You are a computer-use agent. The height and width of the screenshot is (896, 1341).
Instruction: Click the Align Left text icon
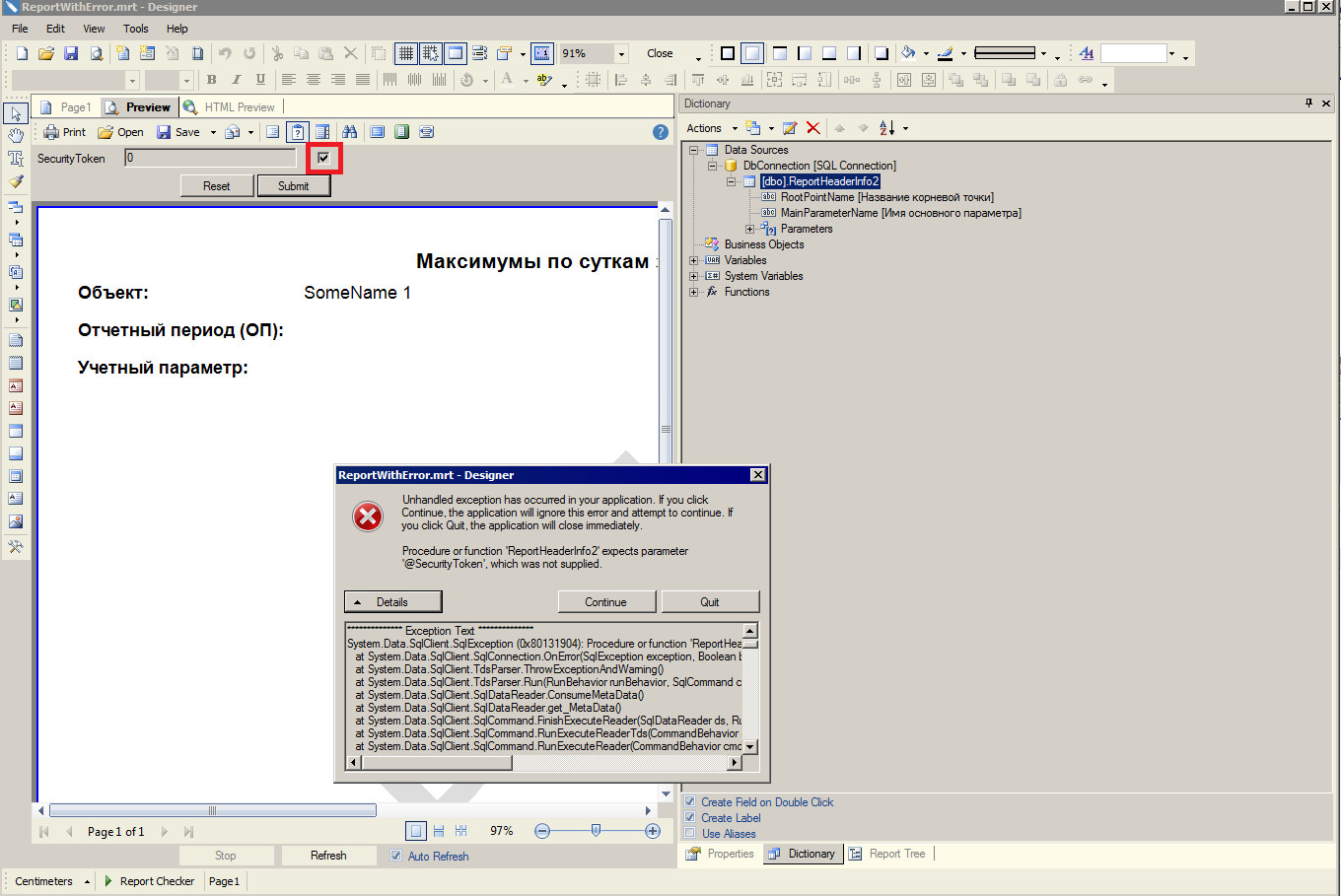(x=289, y=80)
